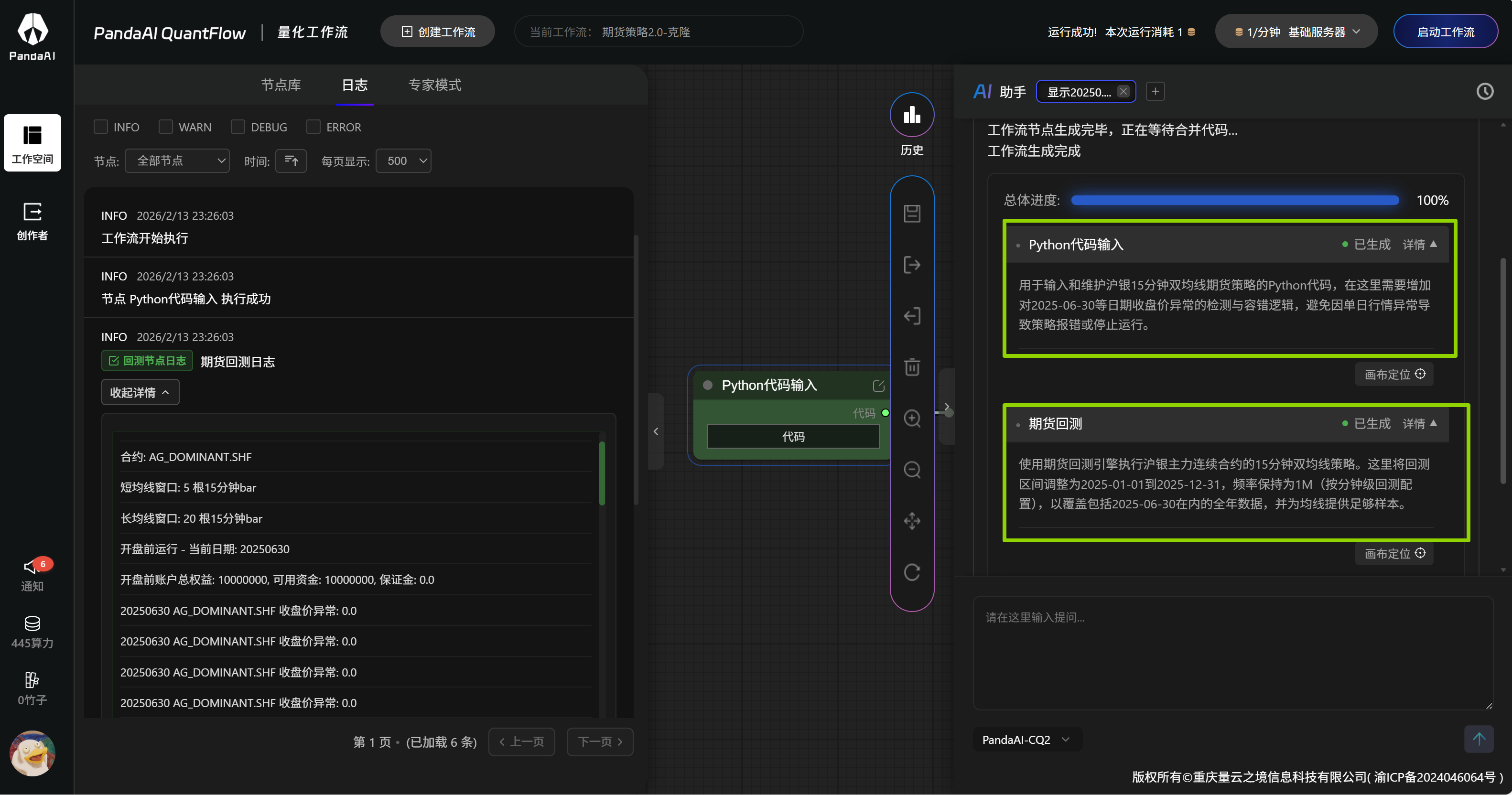Focus the AI question input box

pos(1232,653)
